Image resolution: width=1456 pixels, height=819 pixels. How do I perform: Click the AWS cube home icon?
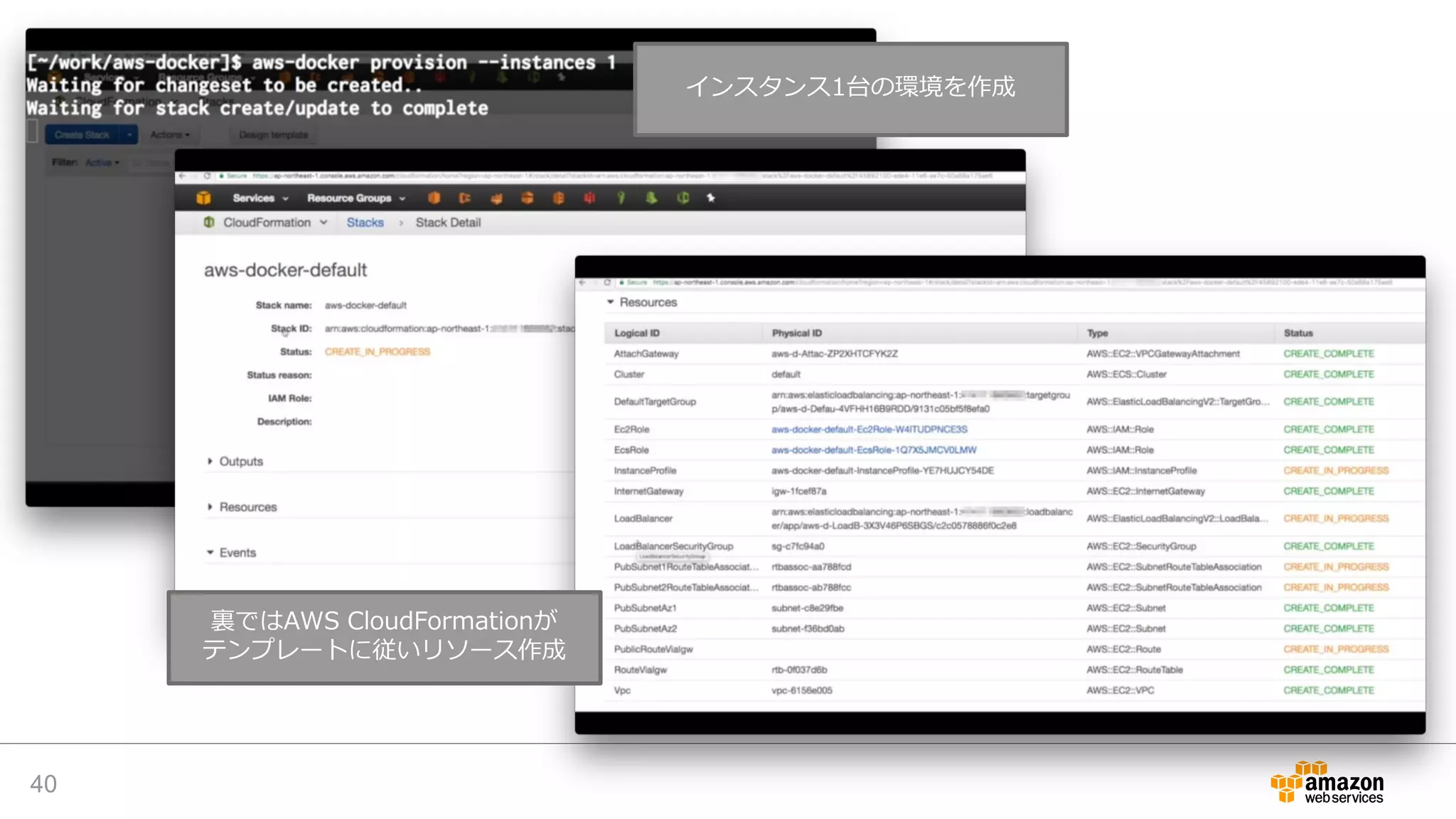203,198
